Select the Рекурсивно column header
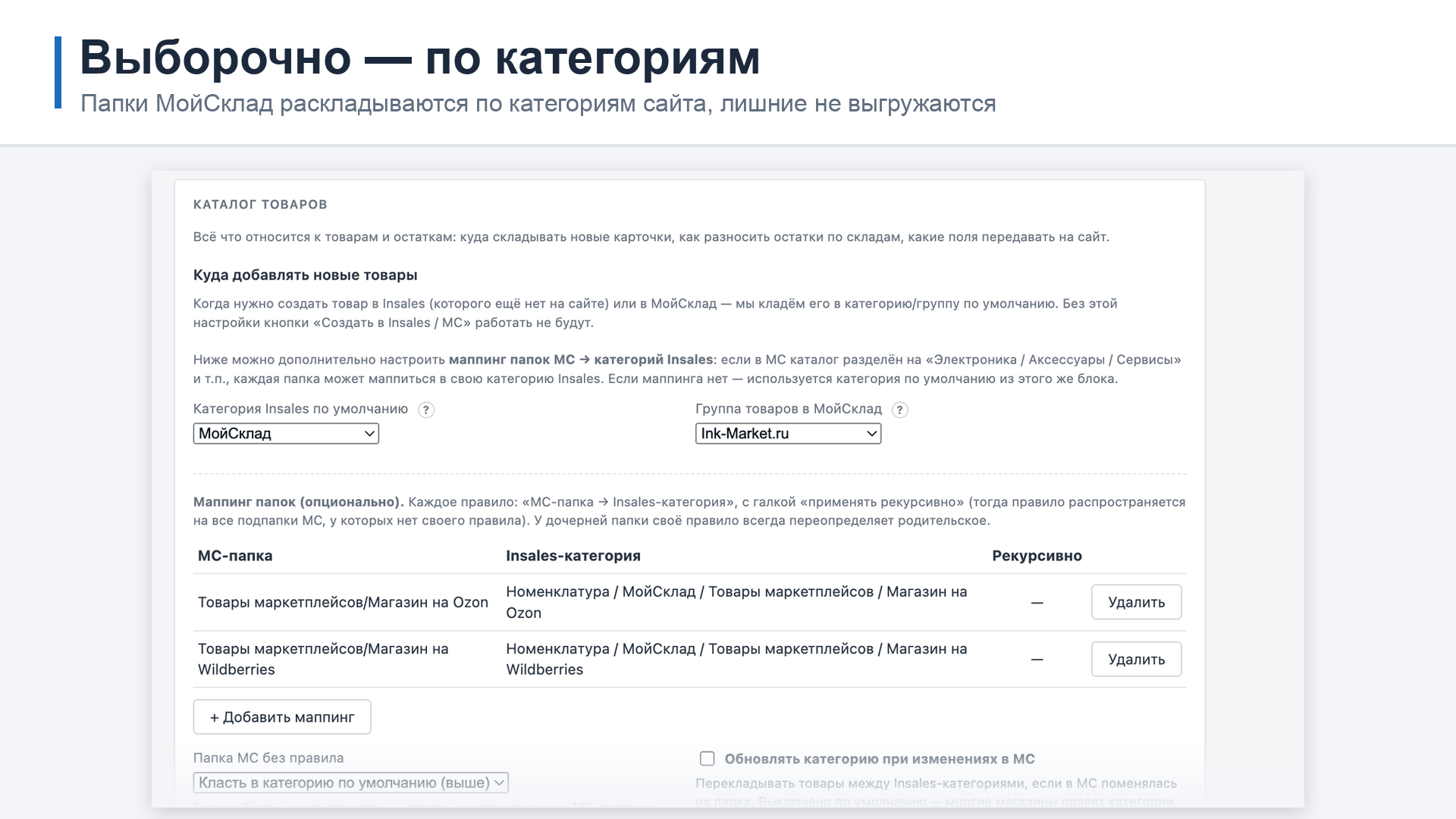Screen dimensions: 1456x819 pyautogui.click(x=1037, y=556)
